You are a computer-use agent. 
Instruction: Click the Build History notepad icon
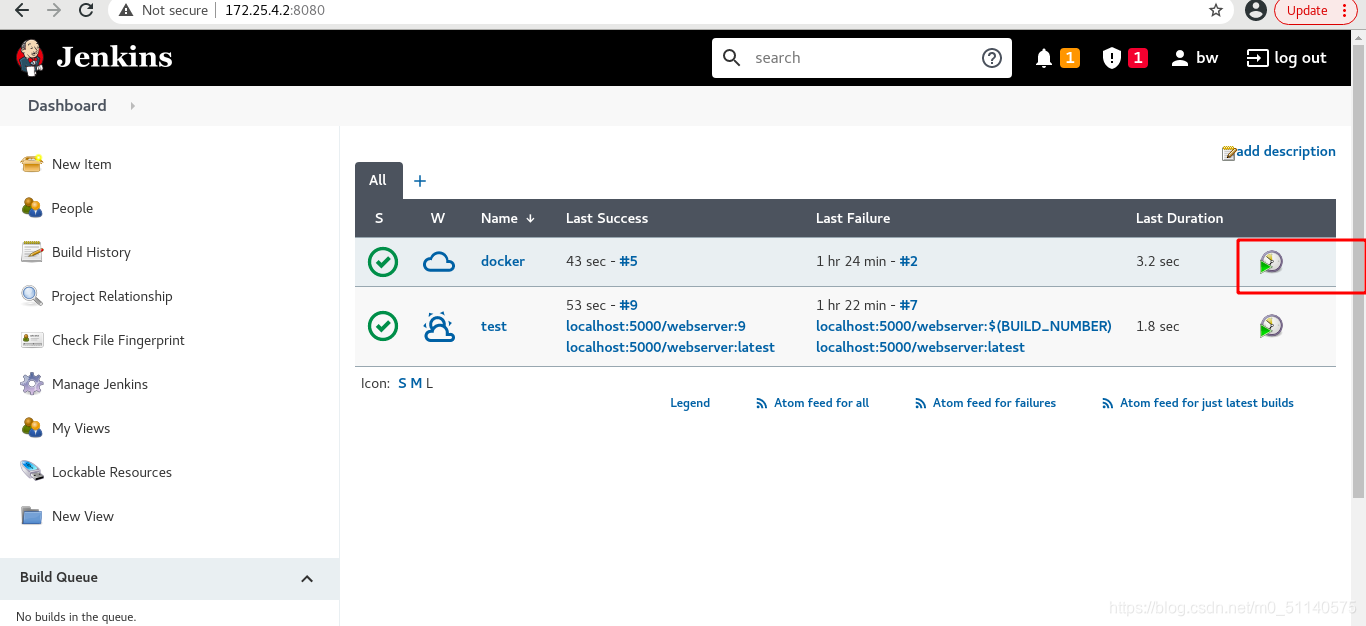coord(32,252)
